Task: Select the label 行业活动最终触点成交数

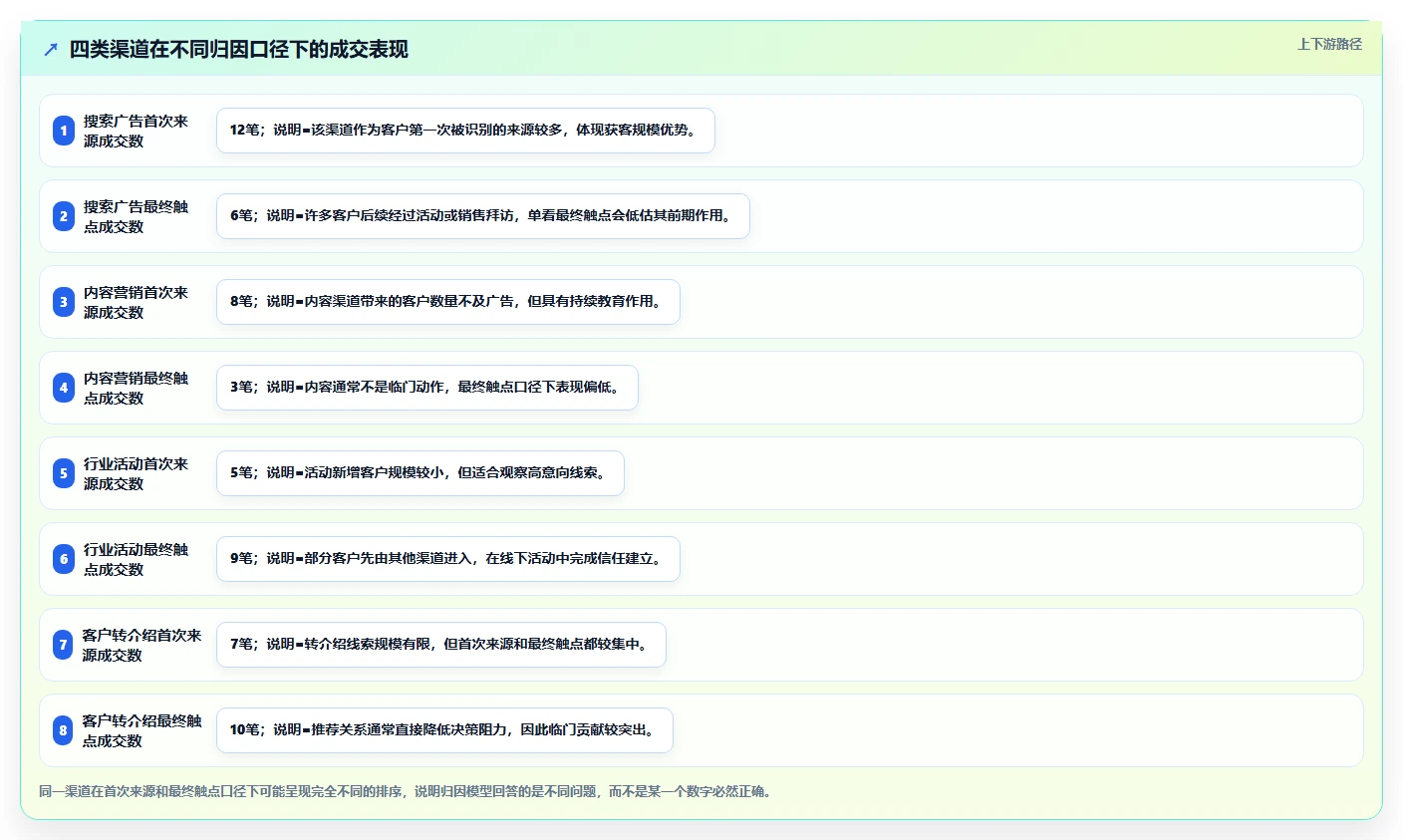Action: click(x=136, y=559)
